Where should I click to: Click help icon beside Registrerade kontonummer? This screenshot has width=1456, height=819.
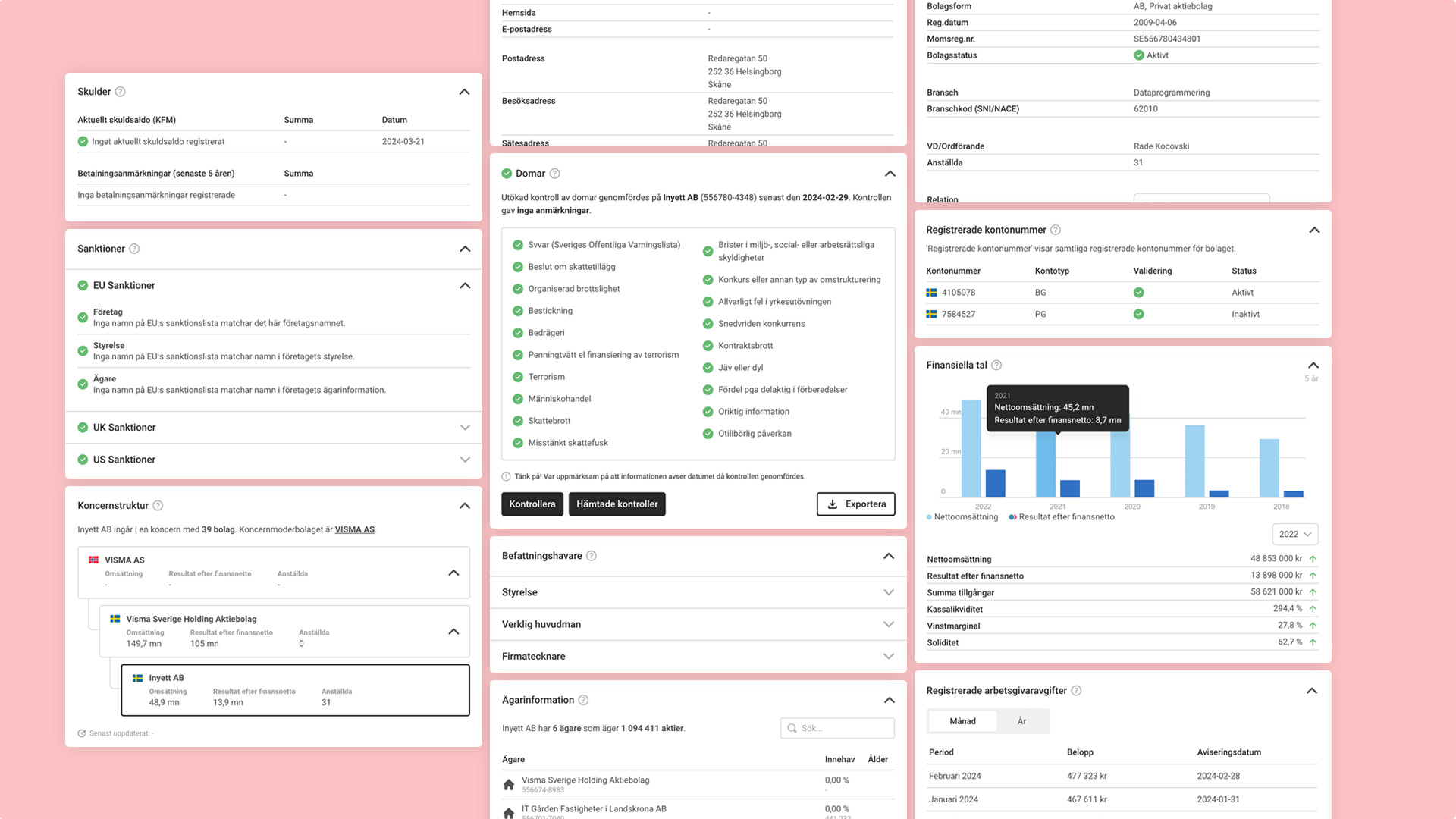pos(1055,230)
